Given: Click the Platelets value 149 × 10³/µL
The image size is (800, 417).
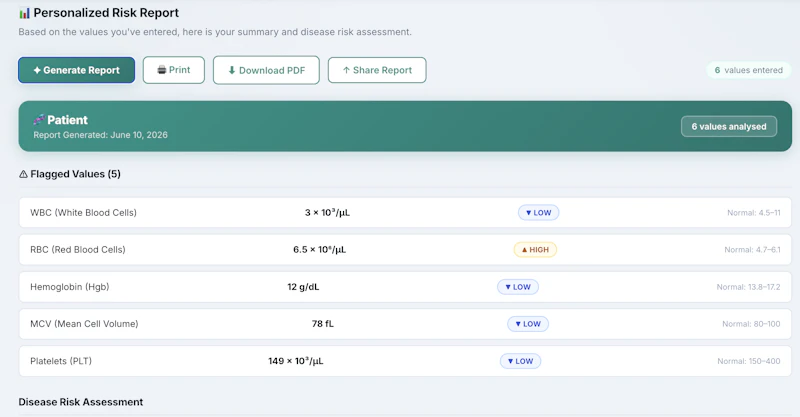Looking at the screenshot, I should [296, 361].
